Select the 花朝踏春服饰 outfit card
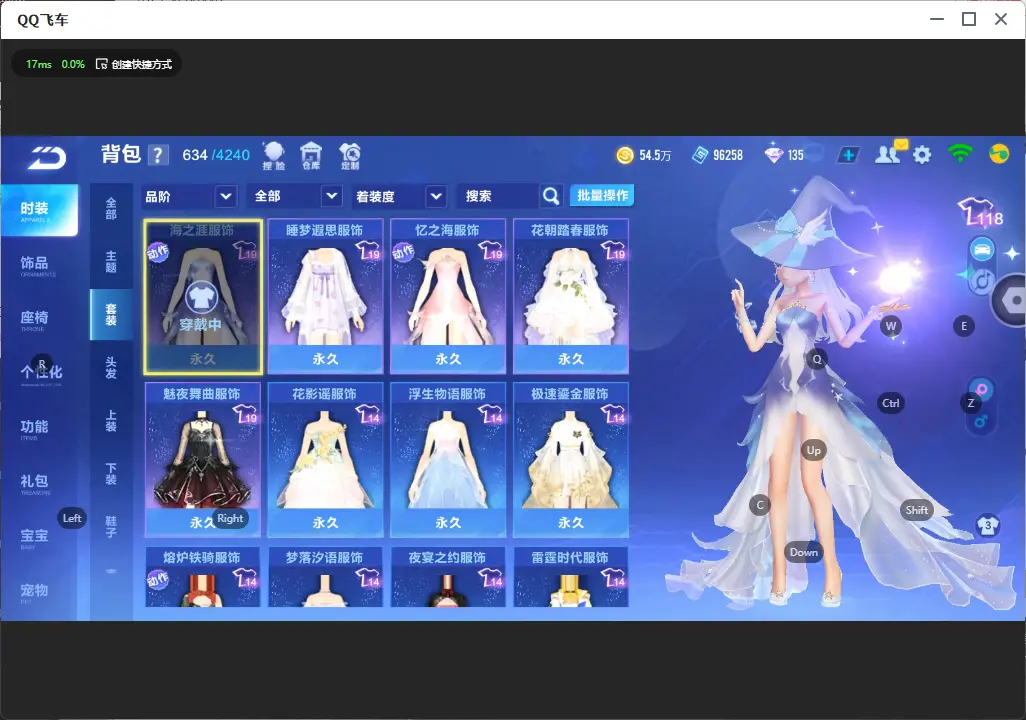 [571, 297]
